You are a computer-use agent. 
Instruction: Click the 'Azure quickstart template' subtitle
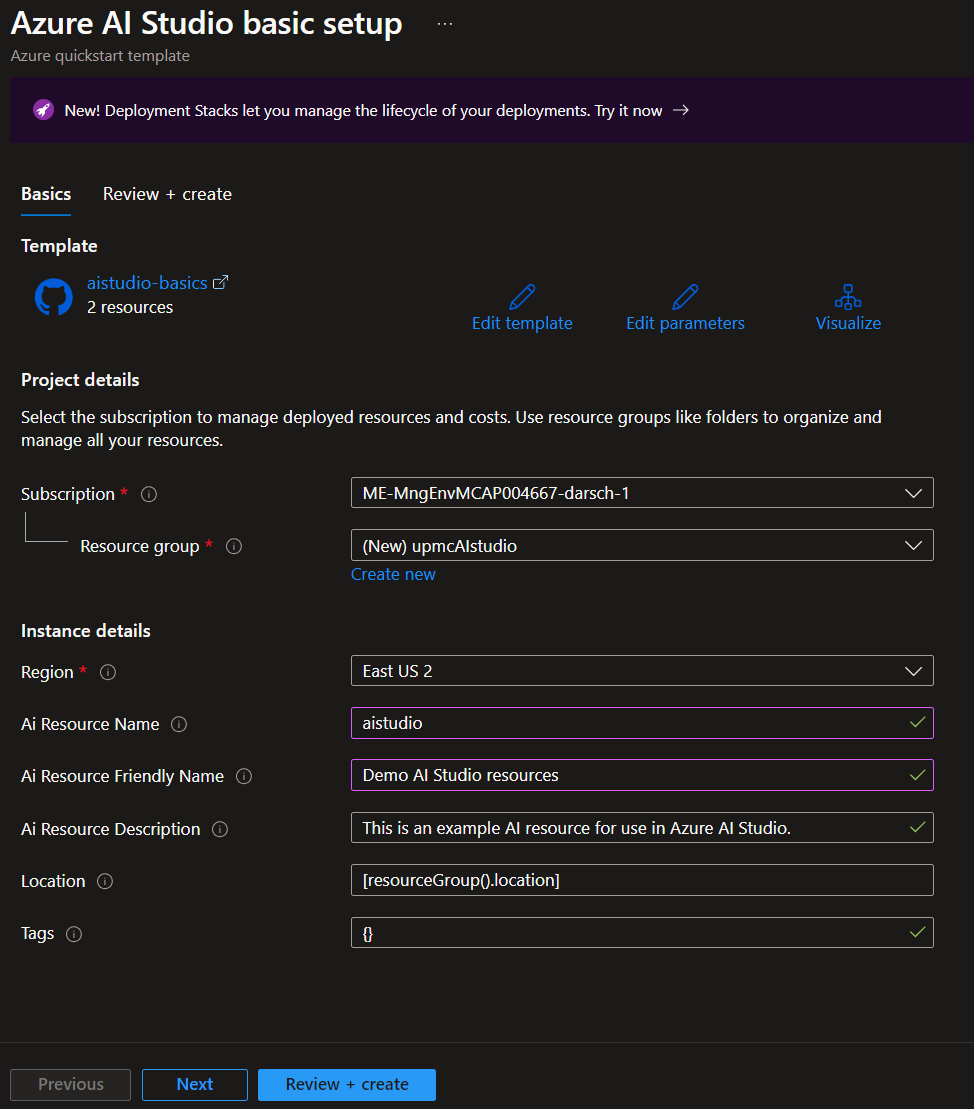point(100,56)
